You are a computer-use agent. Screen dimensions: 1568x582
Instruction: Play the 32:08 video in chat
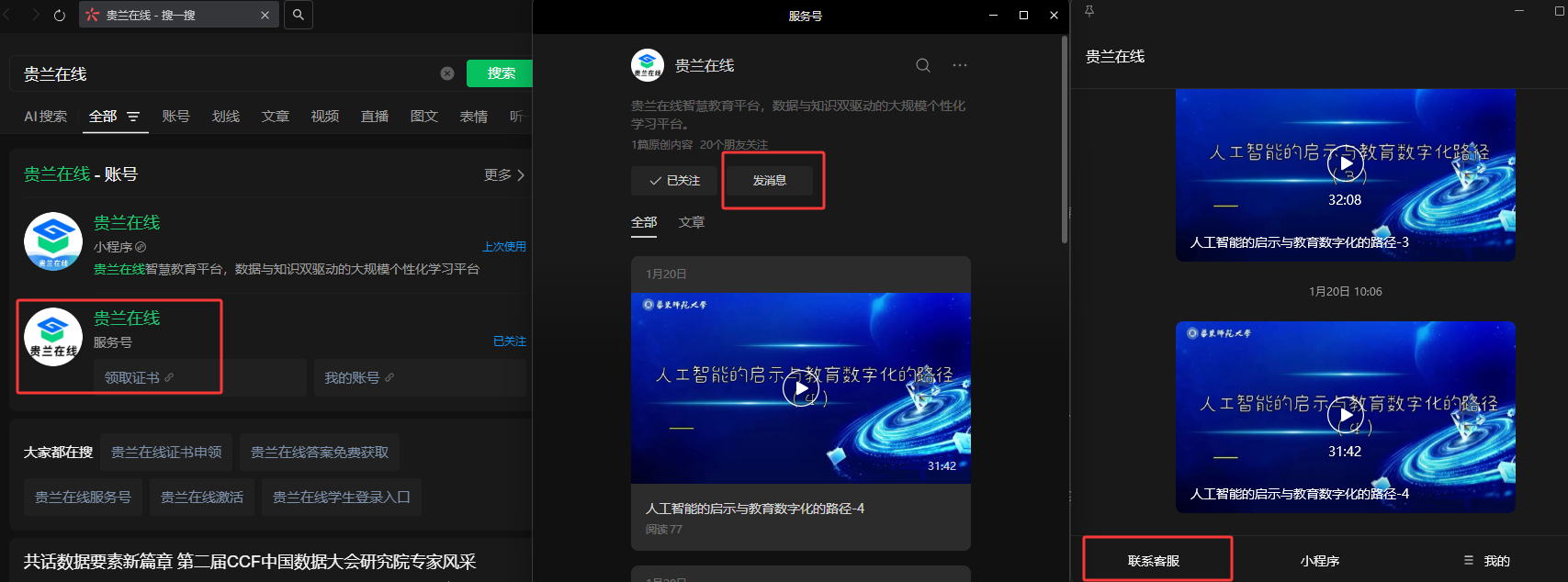point(1346,164)
